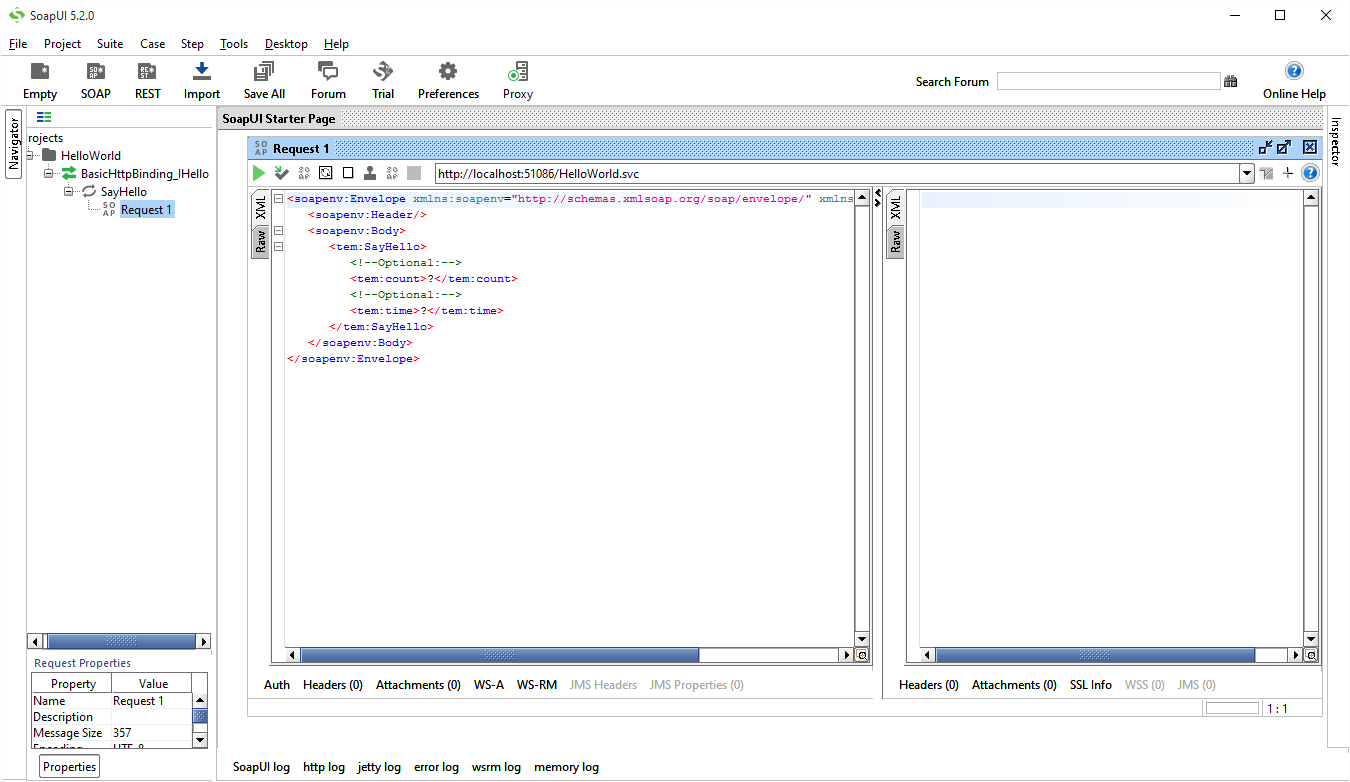The image size is (1350, 782).
Task: Import a project using Import icon
Action: [202, 80]
